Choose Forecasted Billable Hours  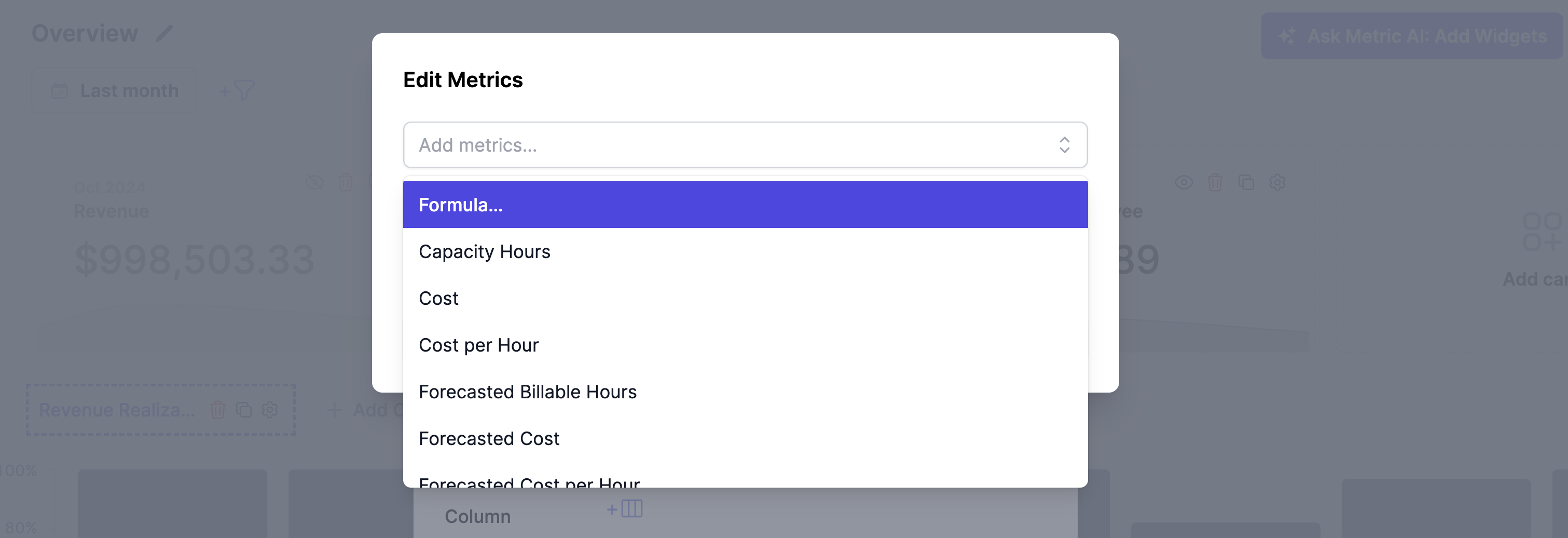745,392
